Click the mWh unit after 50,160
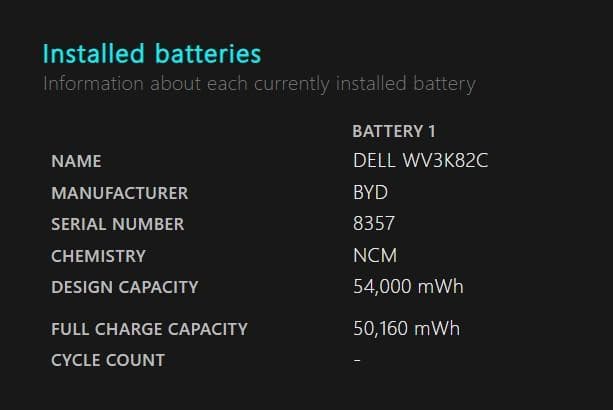The width and height of the screenshot is (613, 410). 440,328
